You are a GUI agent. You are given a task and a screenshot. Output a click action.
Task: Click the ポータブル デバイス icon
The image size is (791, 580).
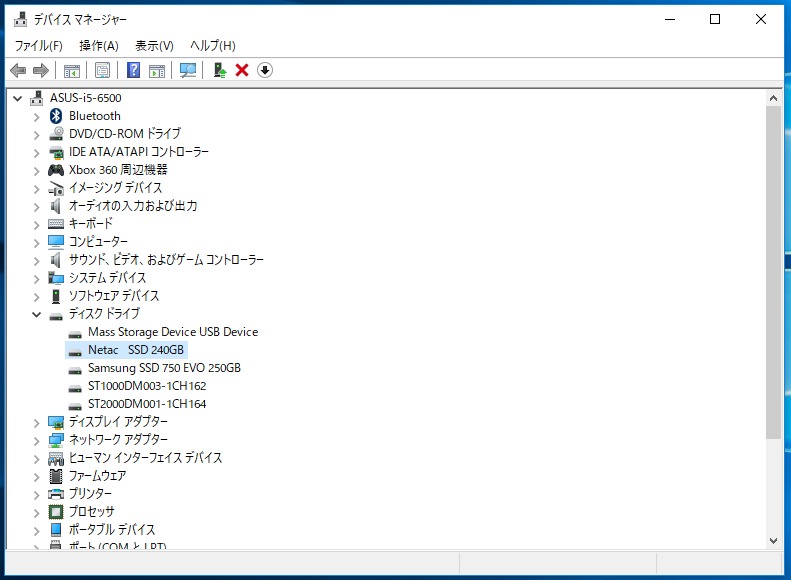[56, 530]
